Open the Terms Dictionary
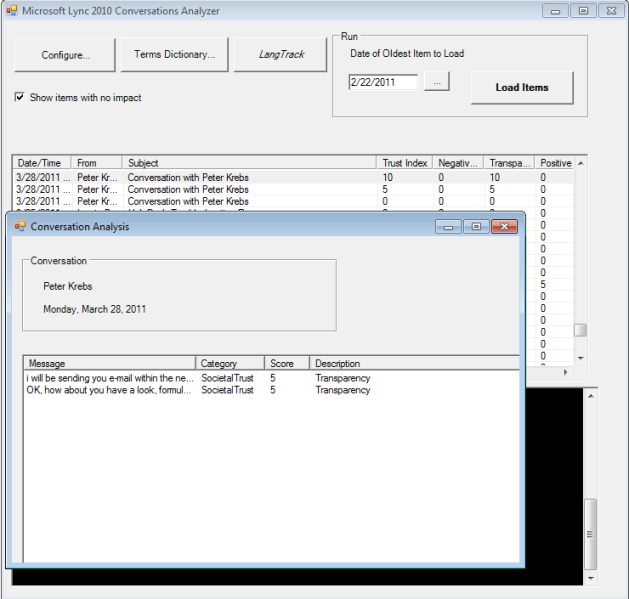The height and width of the screenshot is (599, 629). [174, 55]
